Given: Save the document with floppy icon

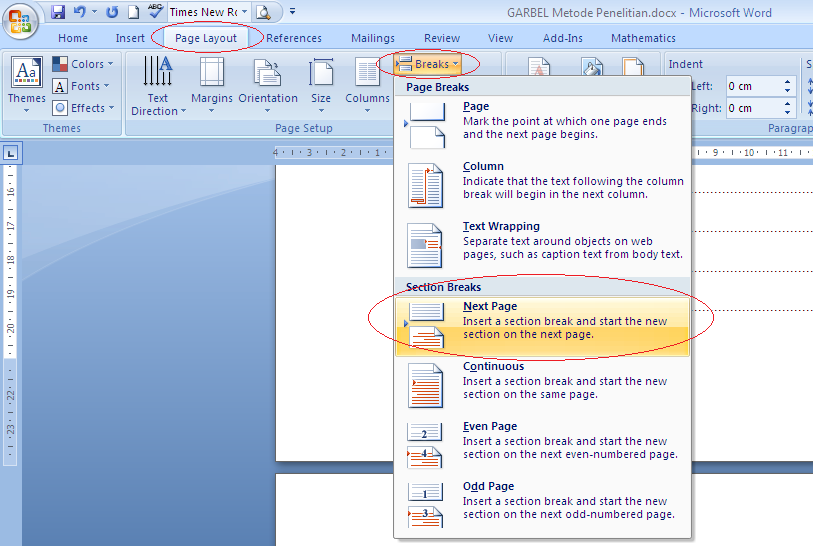Looking at the screenshot, I should coord(58,11).
